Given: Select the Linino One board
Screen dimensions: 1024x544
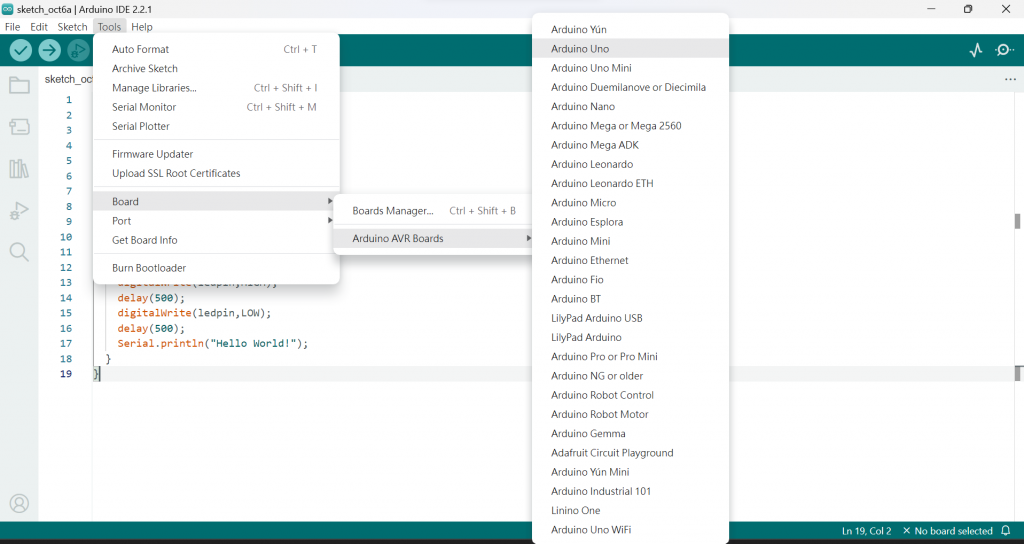Looking at the screenshot, I should [630, 511].
